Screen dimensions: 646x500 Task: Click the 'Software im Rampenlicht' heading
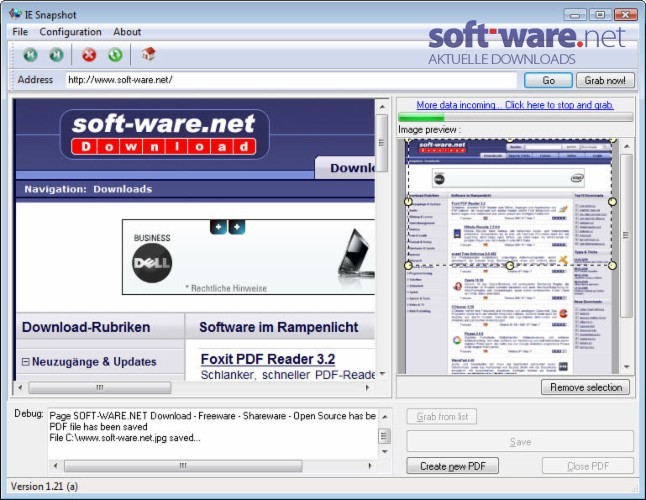(x=279, y=327)
